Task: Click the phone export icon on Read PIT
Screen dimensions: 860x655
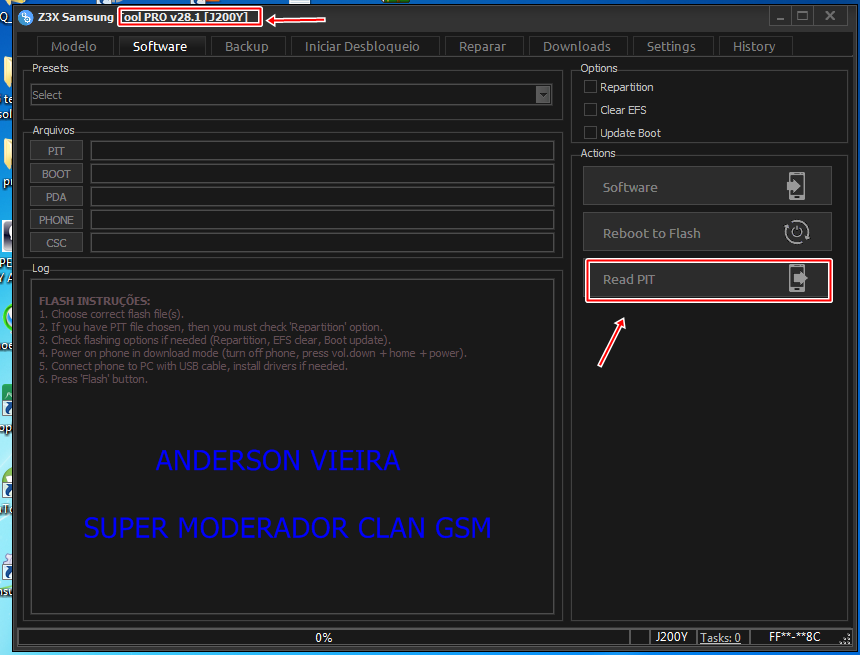Action: point(798,278)
